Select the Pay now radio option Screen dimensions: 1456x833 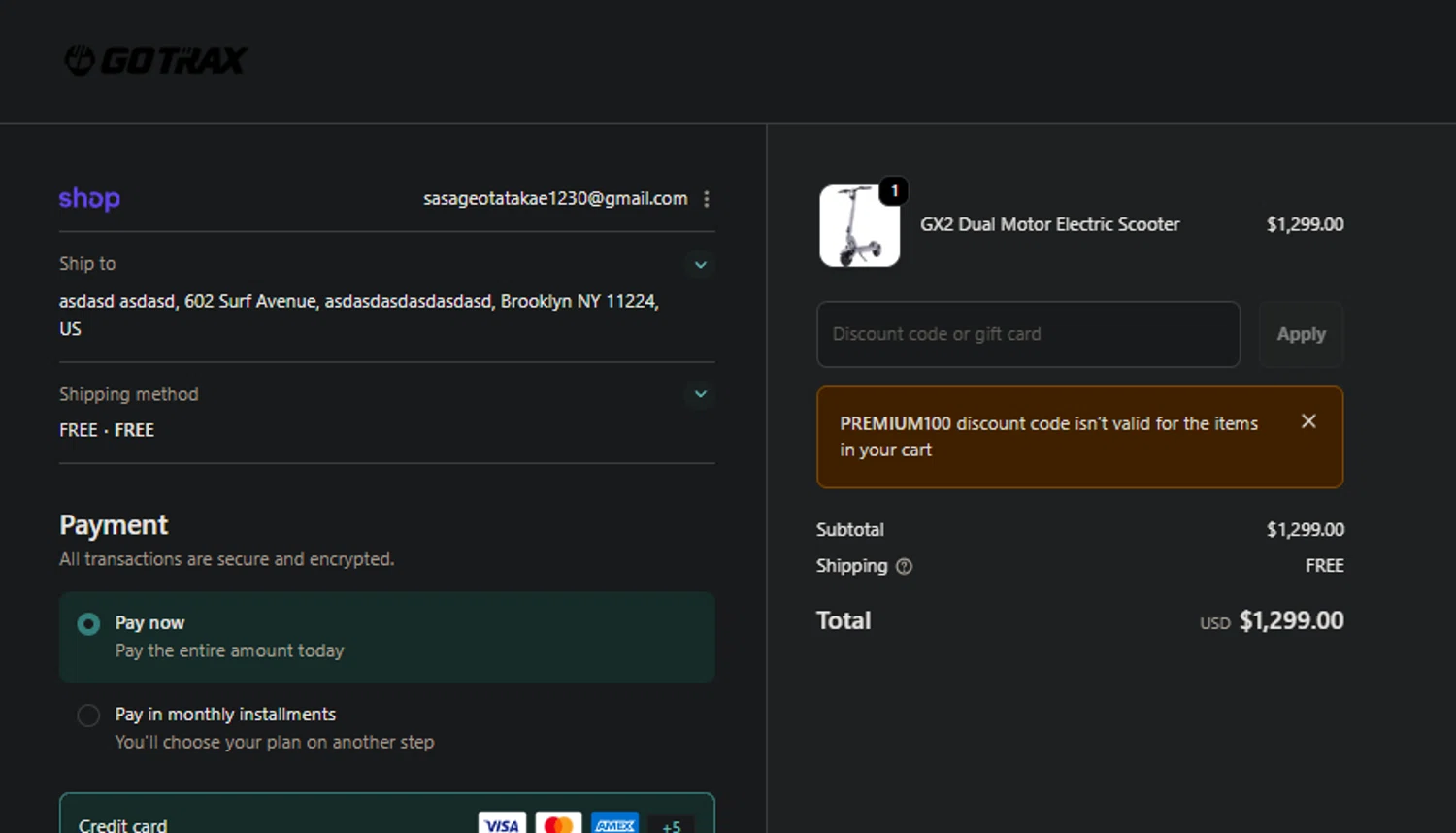pyautogui.click(x=88, y=624)
